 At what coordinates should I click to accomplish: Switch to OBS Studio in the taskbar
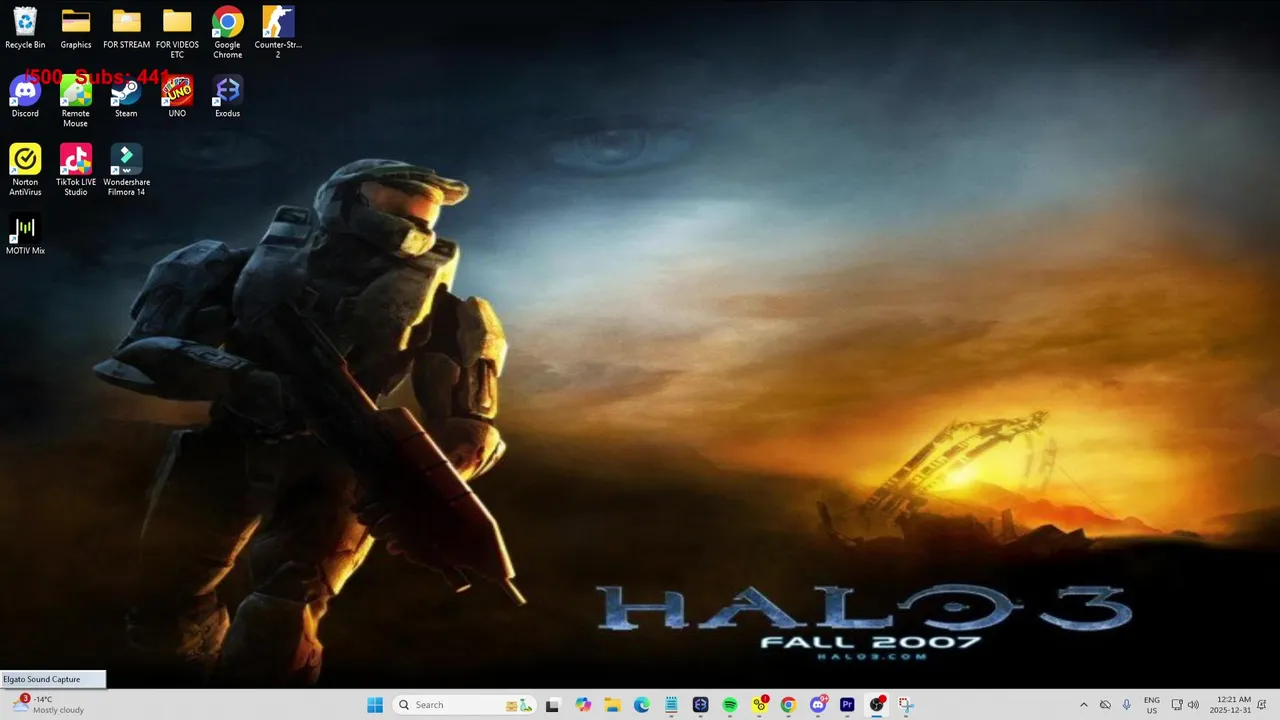click(877, 705)
